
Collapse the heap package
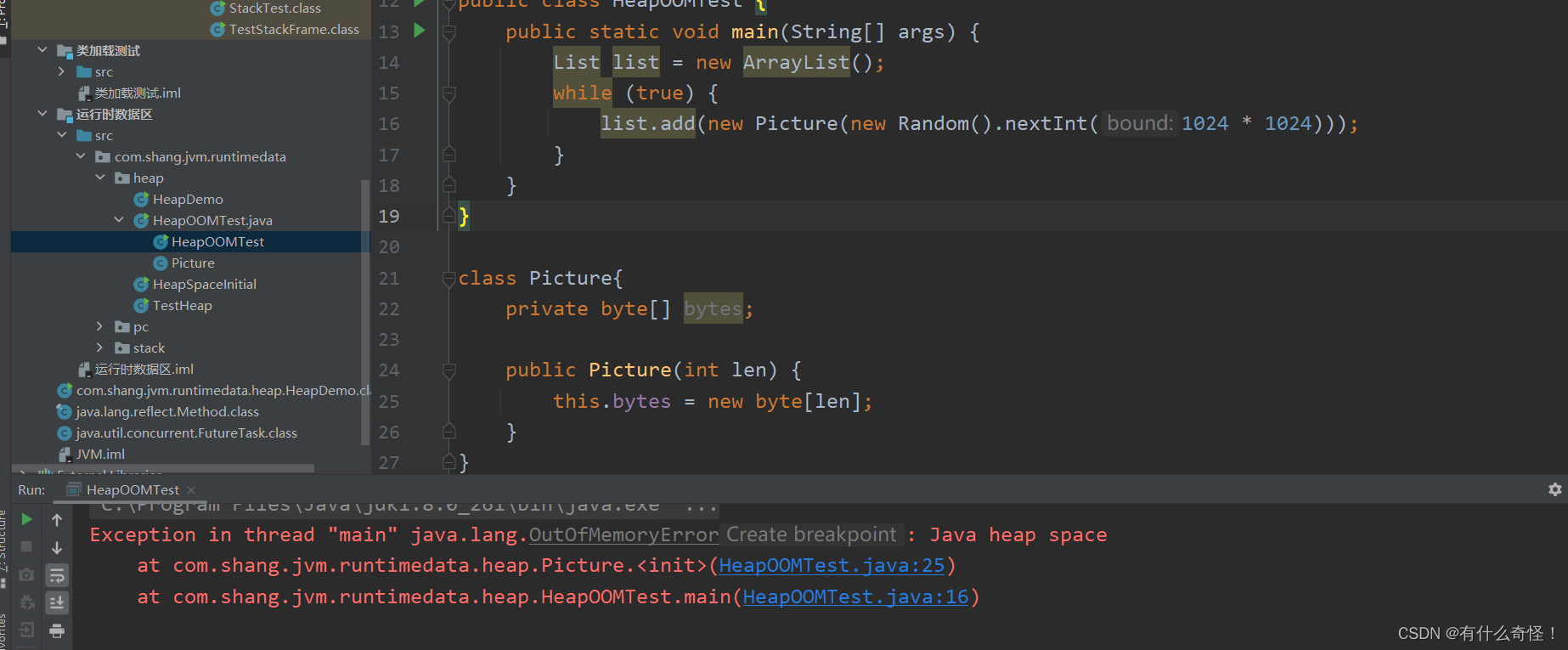[99, 178]
